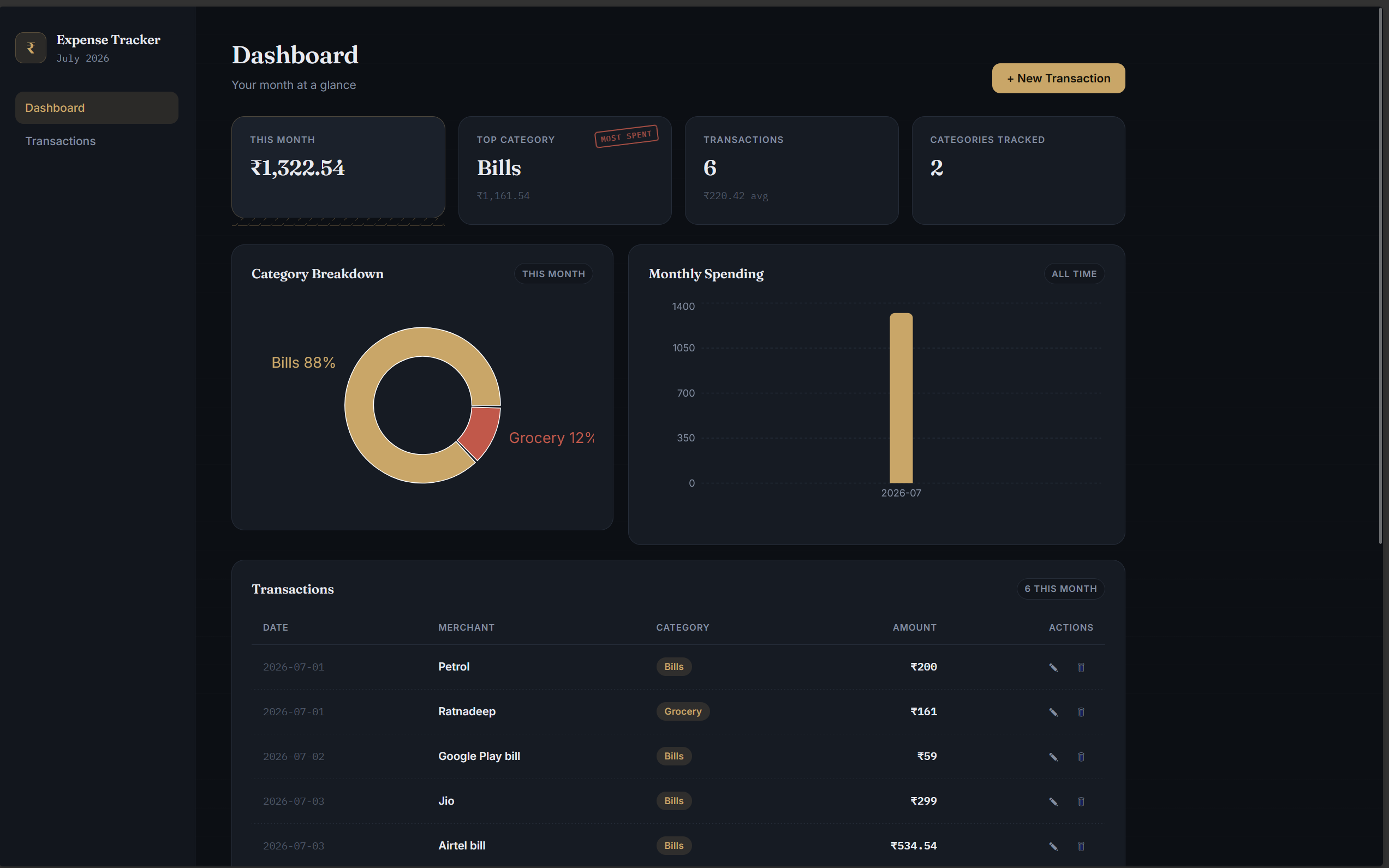The width and height of the screenshot is (1389, 868).
Task: Delete the Petrol transaction
Action: [1081, 667]
